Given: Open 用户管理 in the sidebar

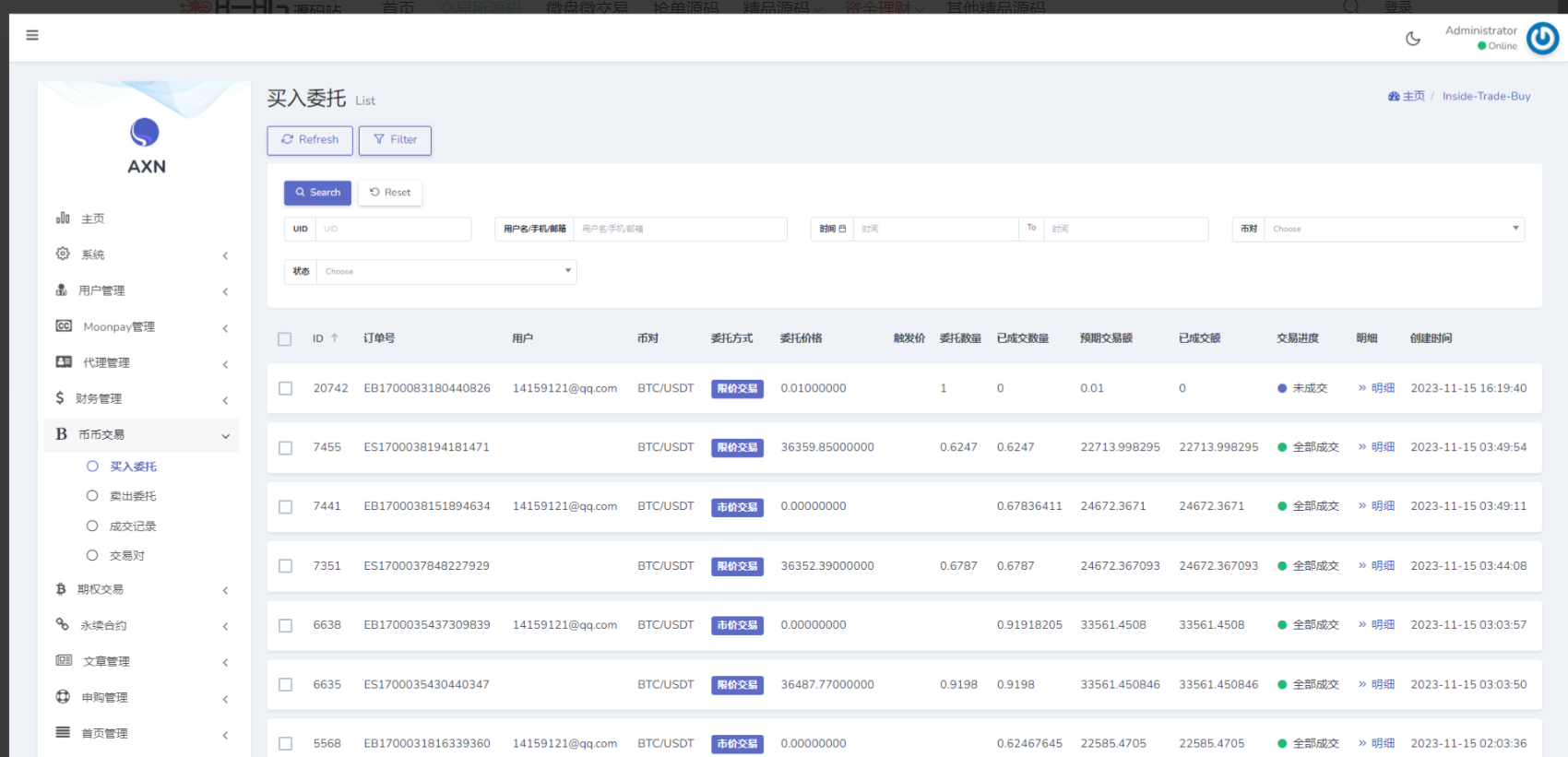Looking at the screenshot, I should [101, 291].
